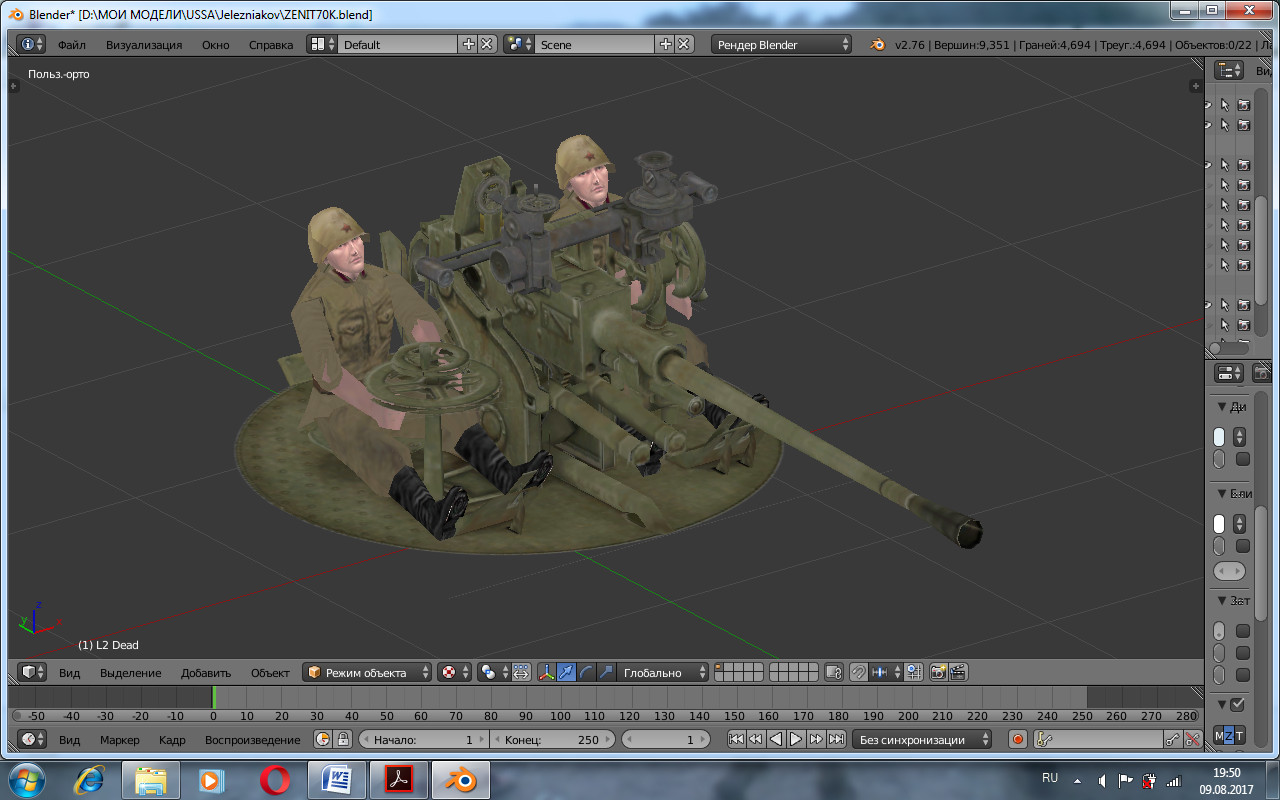Open the Файл menu
This screenshot has width=1280, height=800.
point(71,45)
